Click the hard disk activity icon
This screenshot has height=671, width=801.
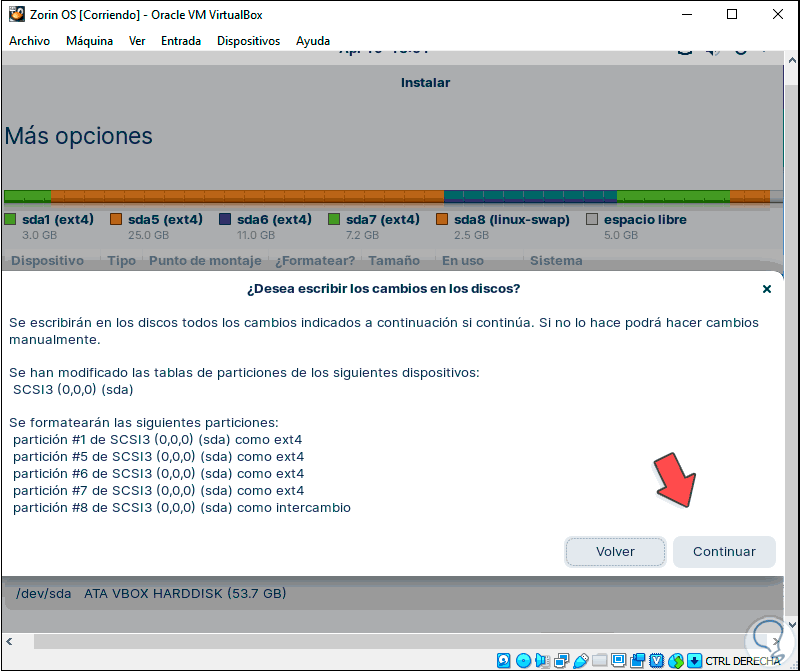click(504, 661)
